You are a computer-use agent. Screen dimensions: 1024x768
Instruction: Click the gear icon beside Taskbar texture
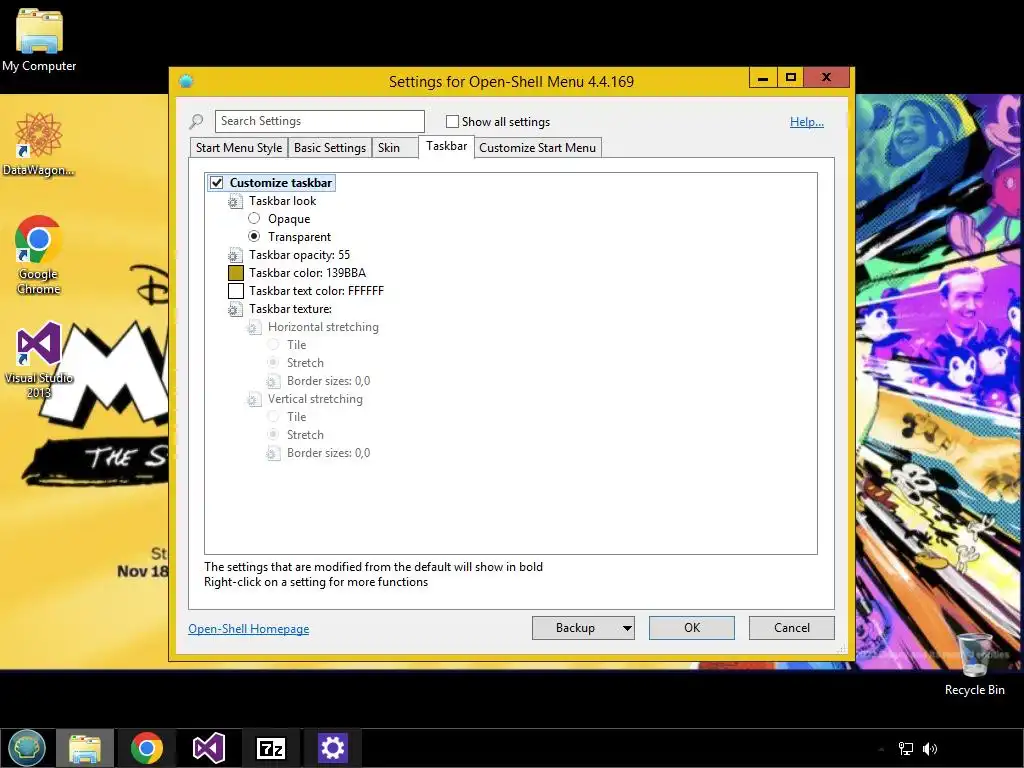point(235,310)
